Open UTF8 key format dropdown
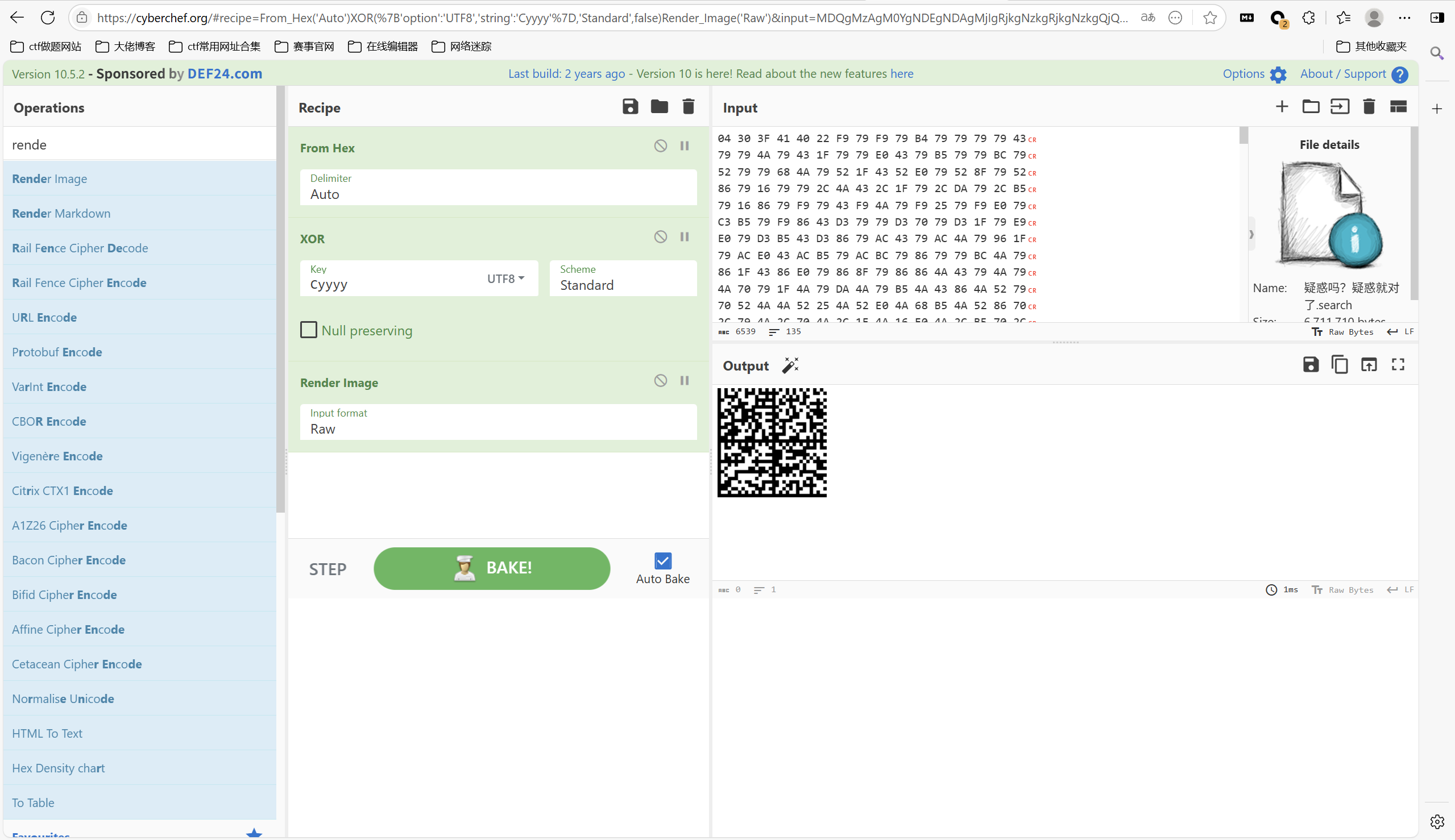The width and height of the screenshot is (1455, 840). tap(505, 278)
